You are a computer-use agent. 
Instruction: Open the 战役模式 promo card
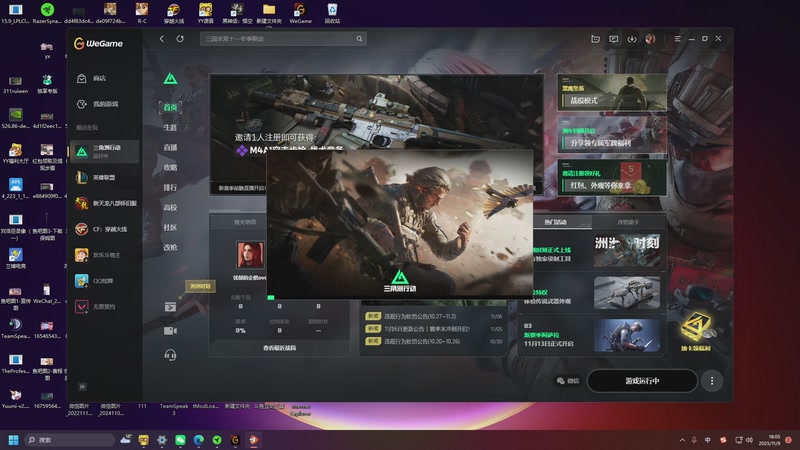click(x=612, y=92)
